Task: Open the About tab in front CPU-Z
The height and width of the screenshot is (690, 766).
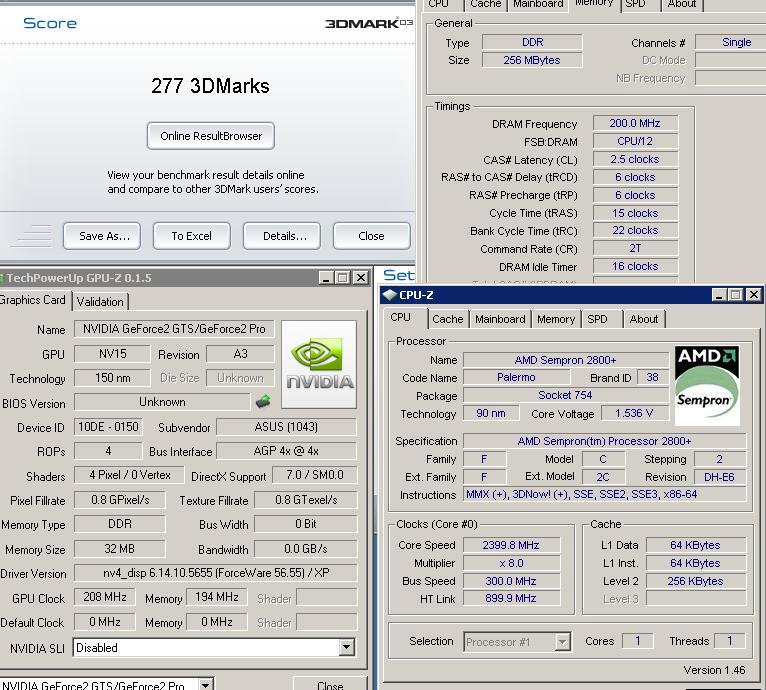Action: 643,319
